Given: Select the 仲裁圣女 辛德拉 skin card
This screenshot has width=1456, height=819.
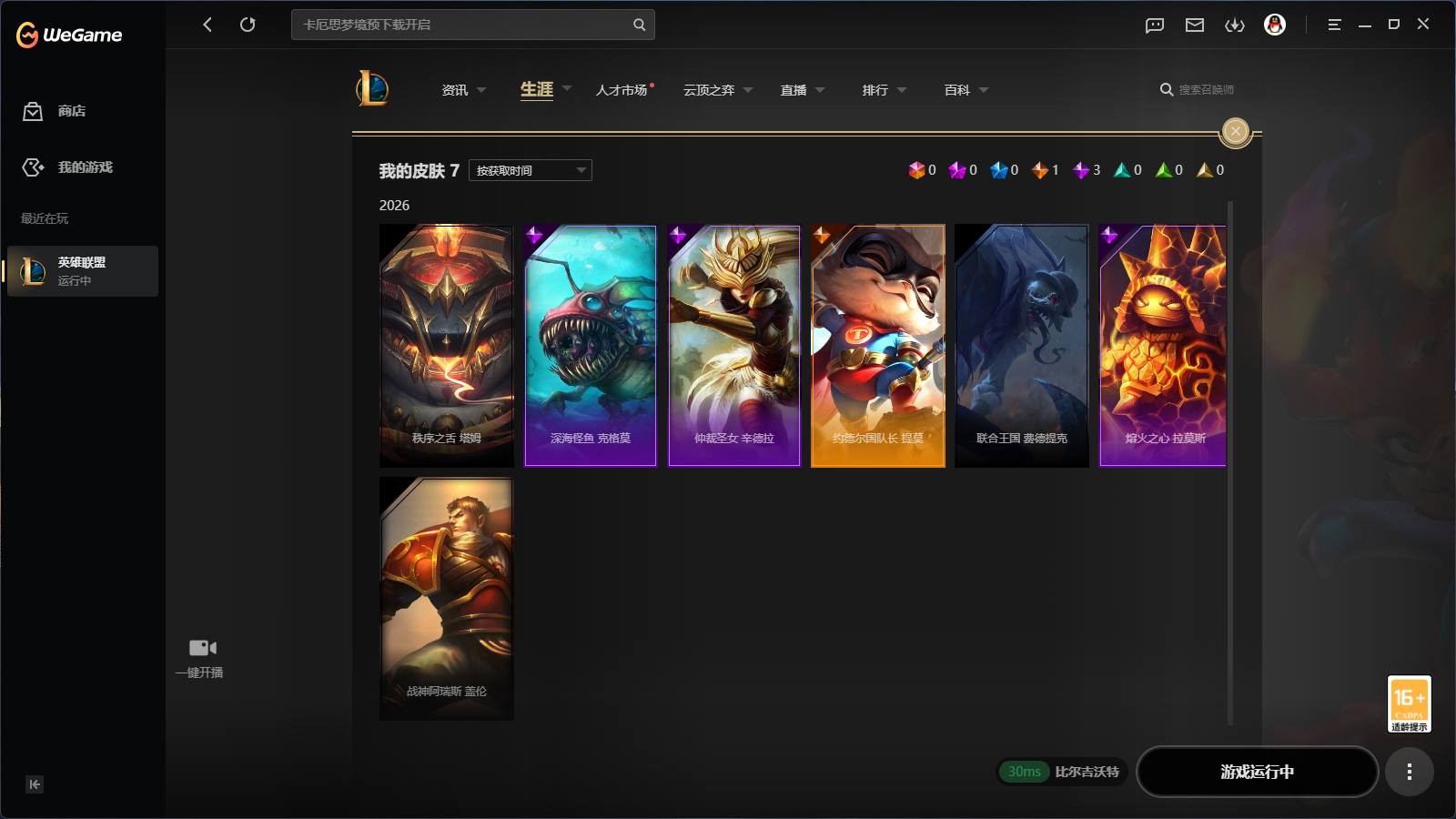Looking at the screenshot, I should point(734,346).
